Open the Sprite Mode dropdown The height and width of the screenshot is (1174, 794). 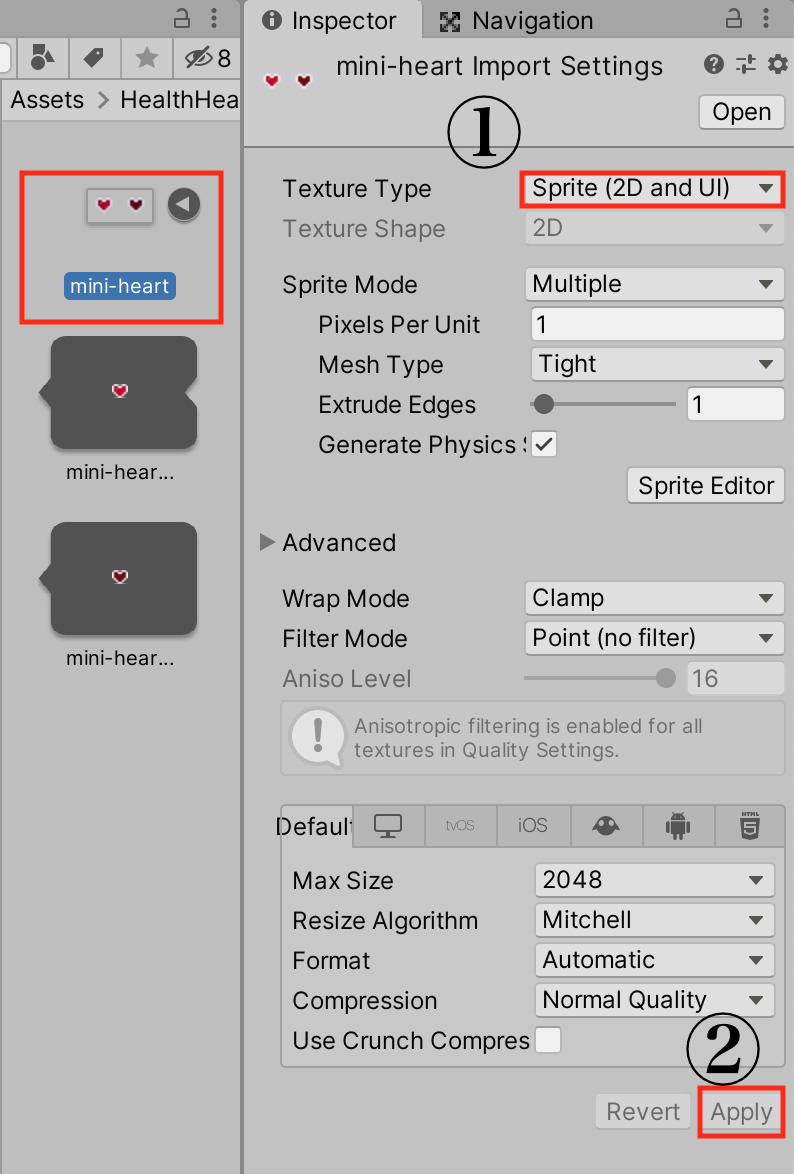click(654, 284)
